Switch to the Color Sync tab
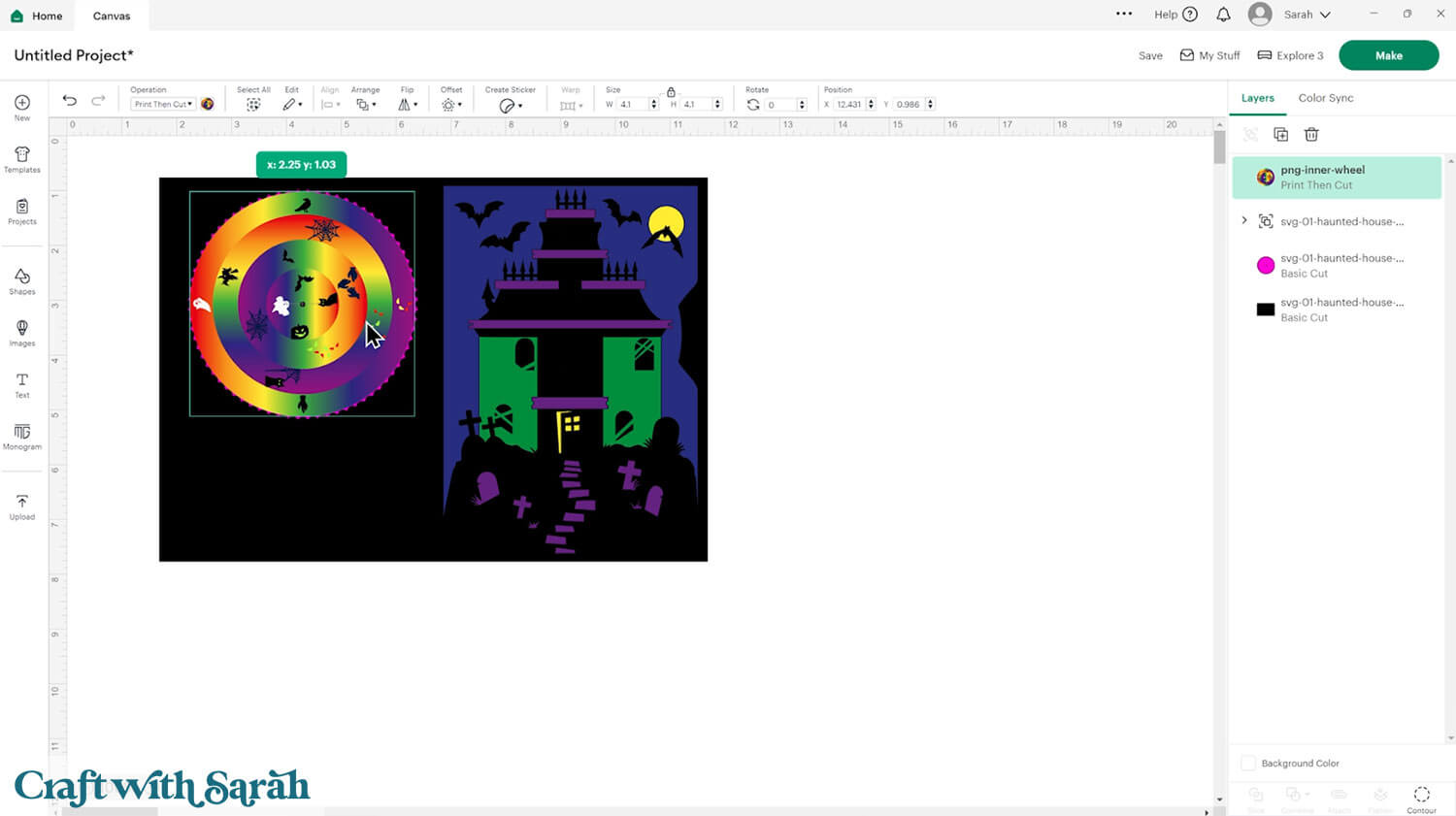Image resolution: width=1456 pixels, height=816 pixels. pos(1326,98)
